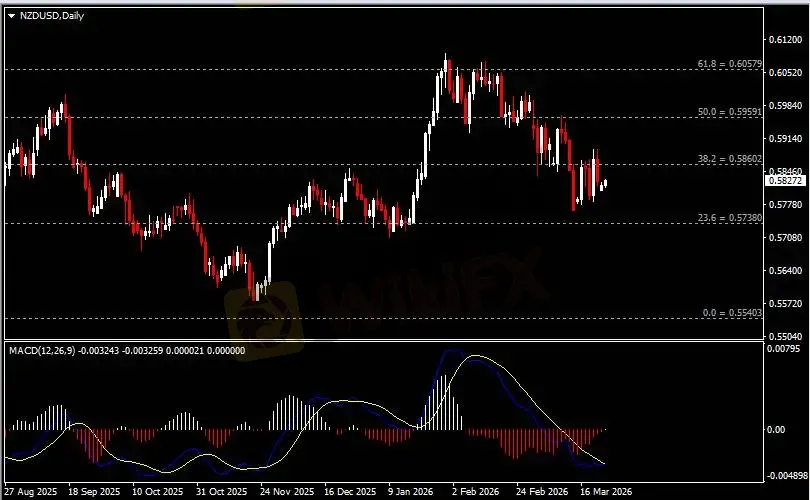Click the 0.59840 price axis value

tap(785, 106)
